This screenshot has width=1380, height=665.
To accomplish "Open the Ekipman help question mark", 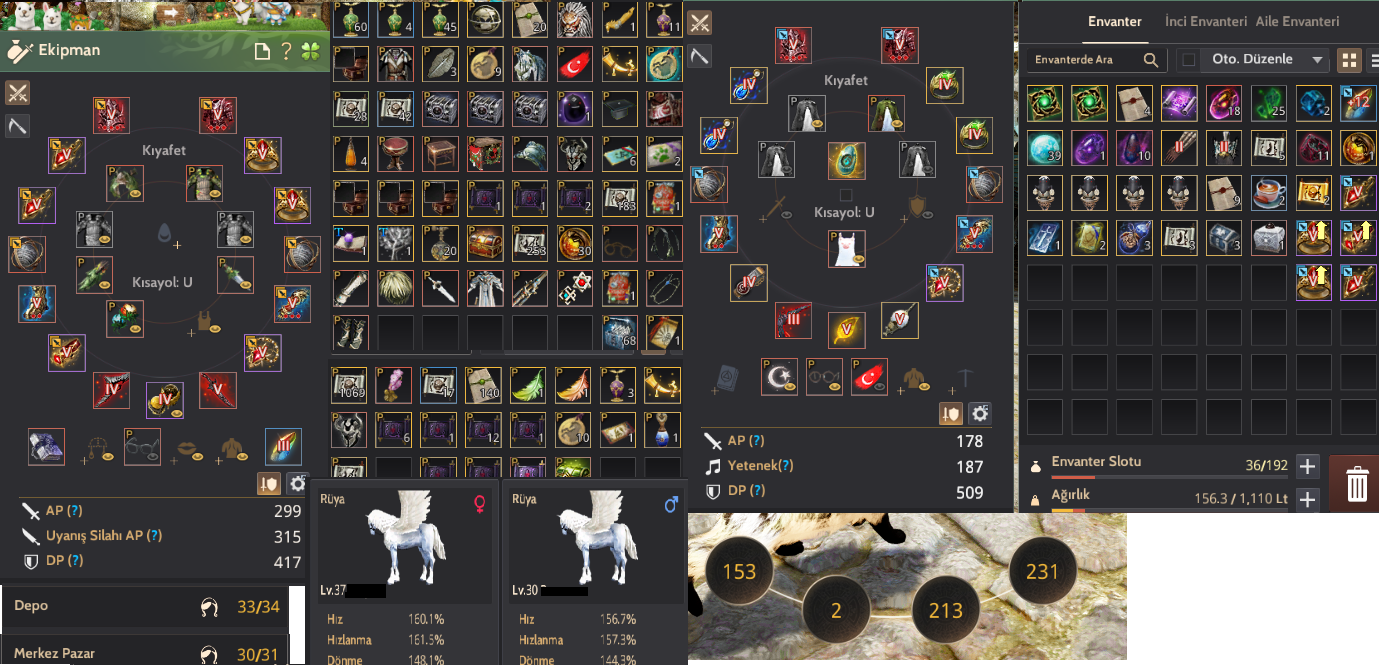I will (287, 51).
